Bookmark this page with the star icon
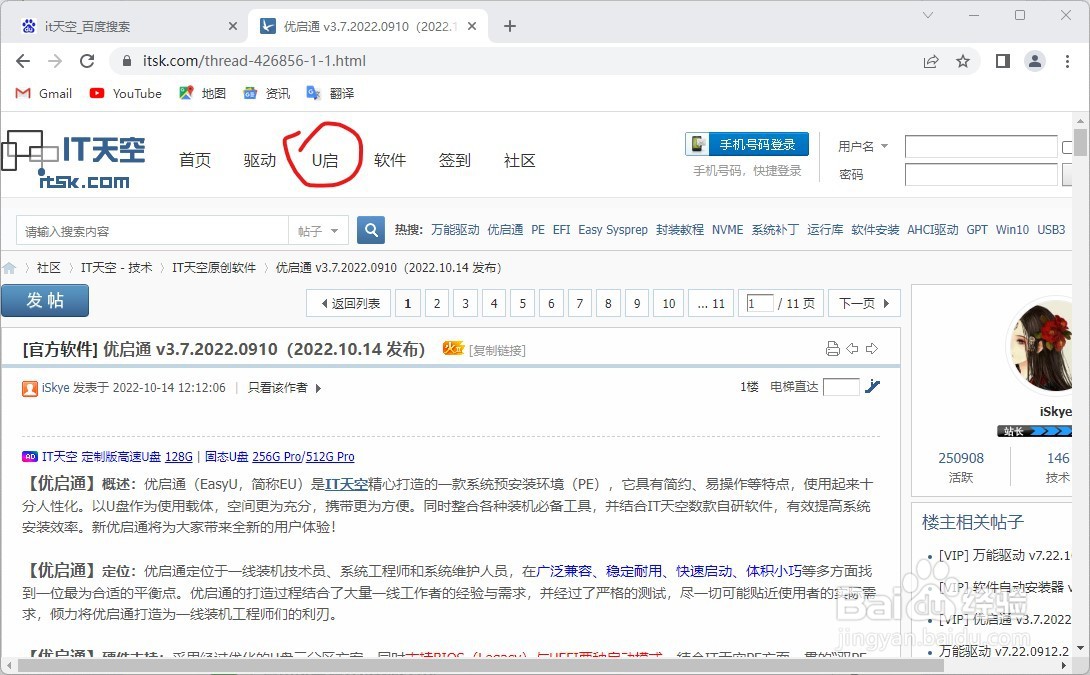 (x=963, y=61)
